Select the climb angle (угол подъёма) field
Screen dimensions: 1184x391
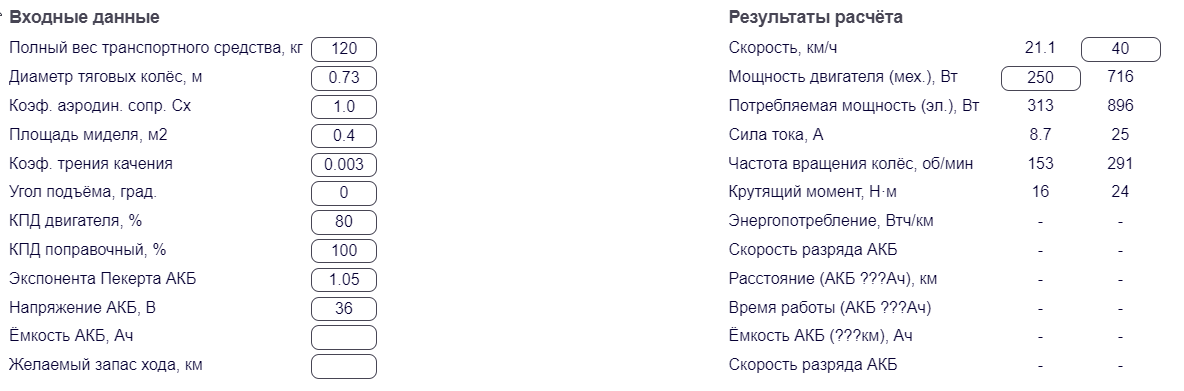344,192
